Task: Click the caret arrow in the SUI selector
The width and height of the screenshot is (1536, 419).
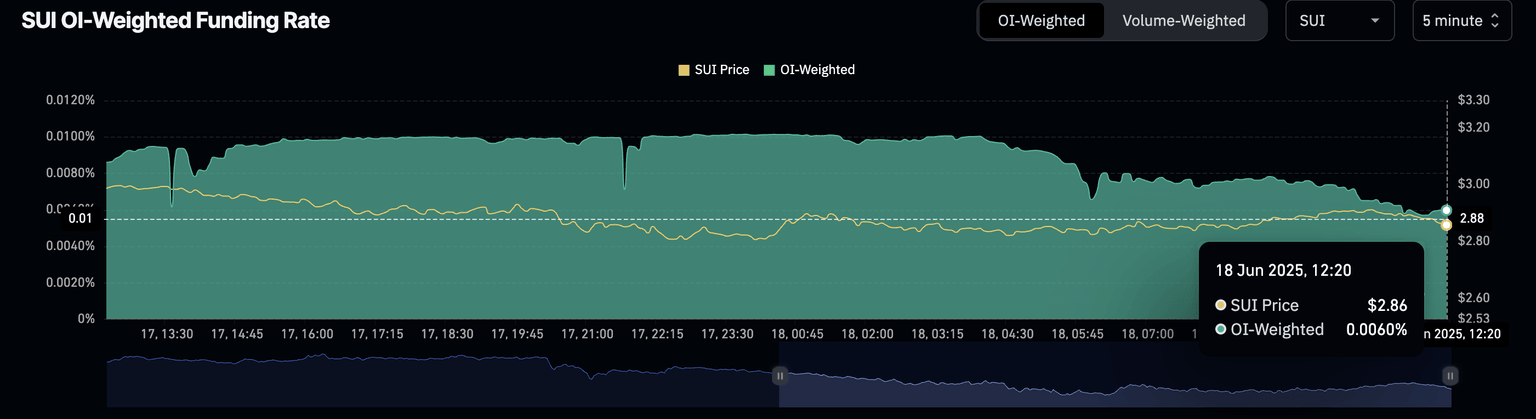Action: (1375, 21)
